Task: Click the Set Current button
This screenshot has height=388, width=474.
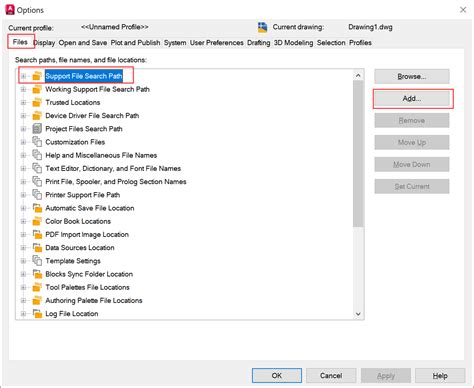Action: point(412,186)
